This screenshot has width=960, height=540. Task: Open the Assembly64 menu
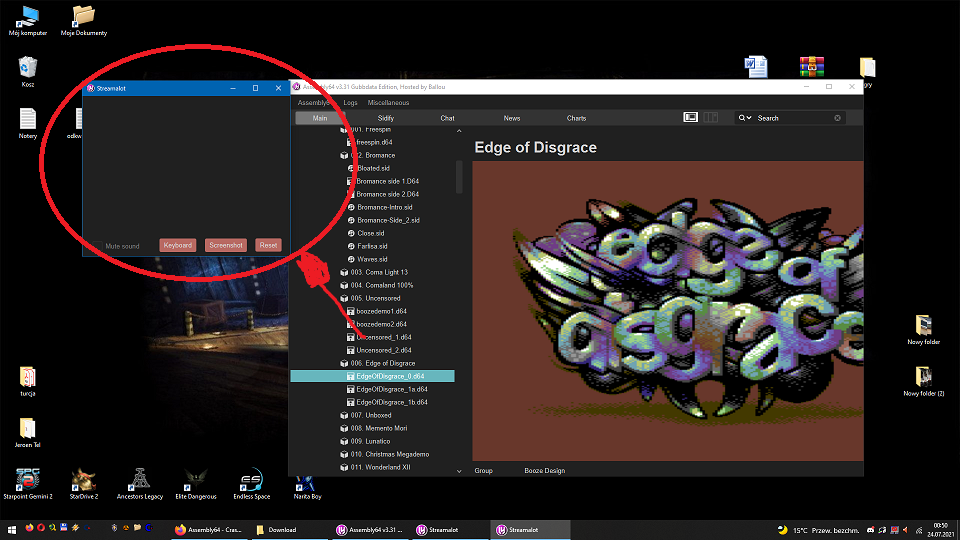pos(313,102)
